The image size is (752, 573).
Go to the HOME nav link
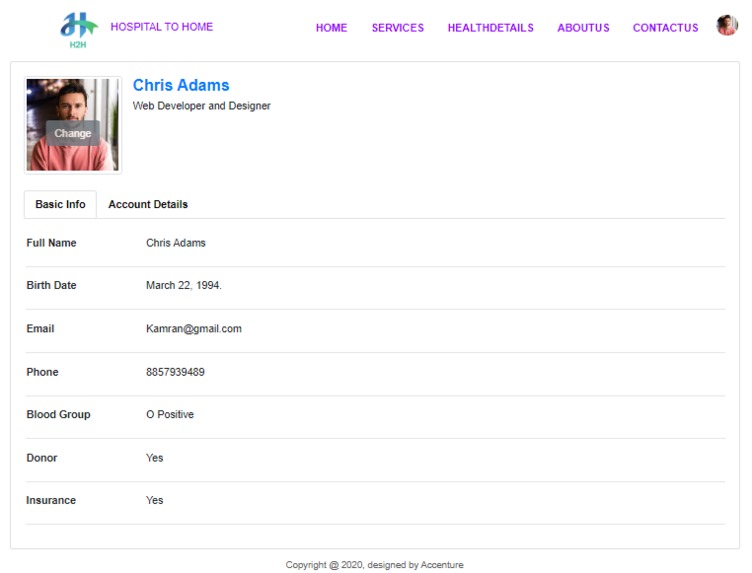click(x=331, y=28)
